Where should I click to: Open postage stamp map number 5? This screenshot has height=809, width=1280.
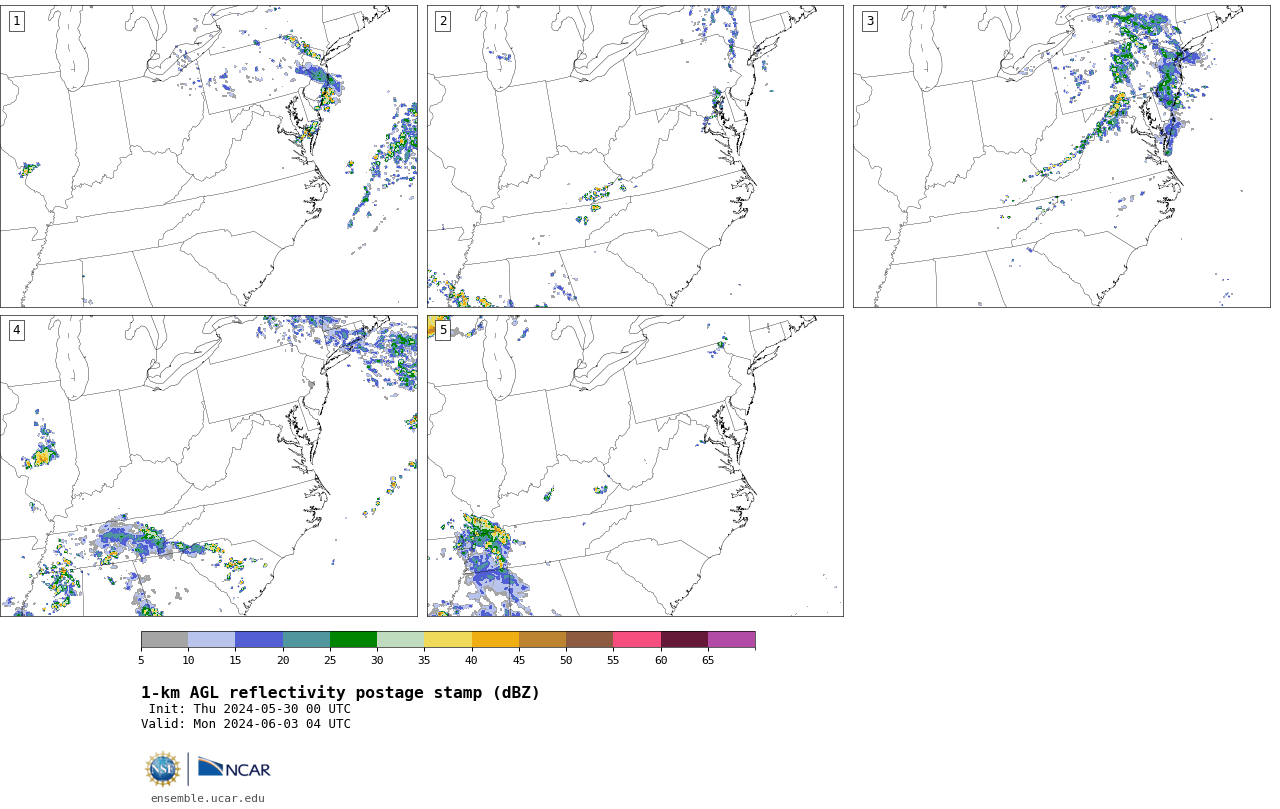[635, 466]
